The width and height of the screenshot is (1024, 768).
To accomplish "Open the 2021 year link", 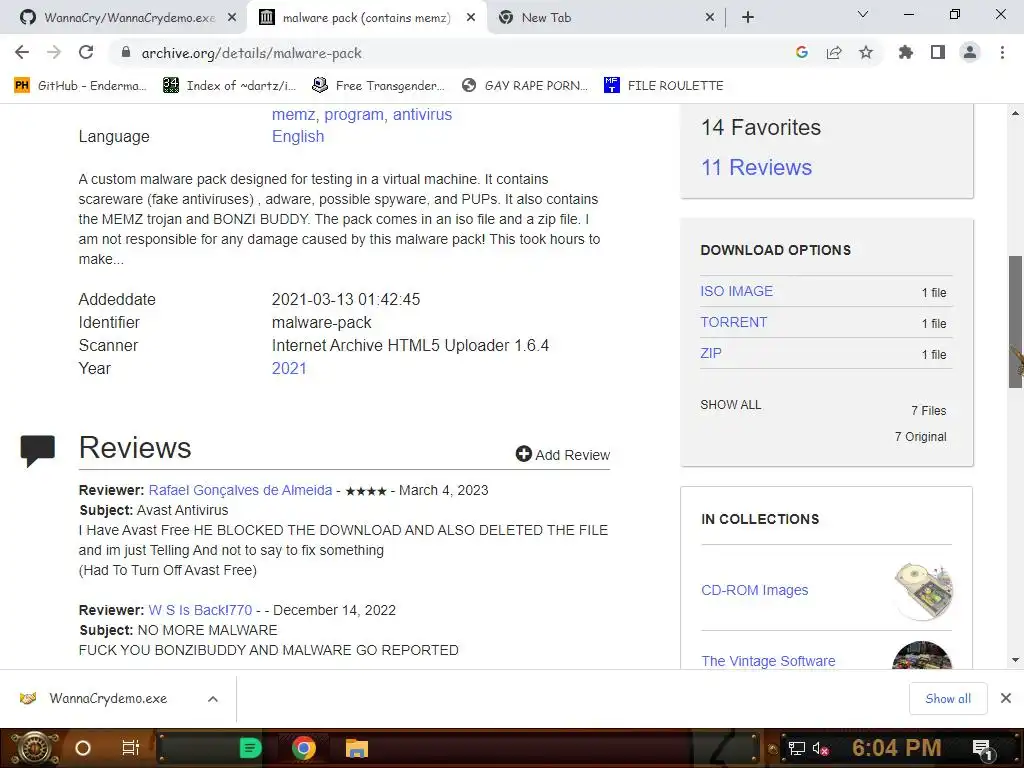I will click(289, 368).
